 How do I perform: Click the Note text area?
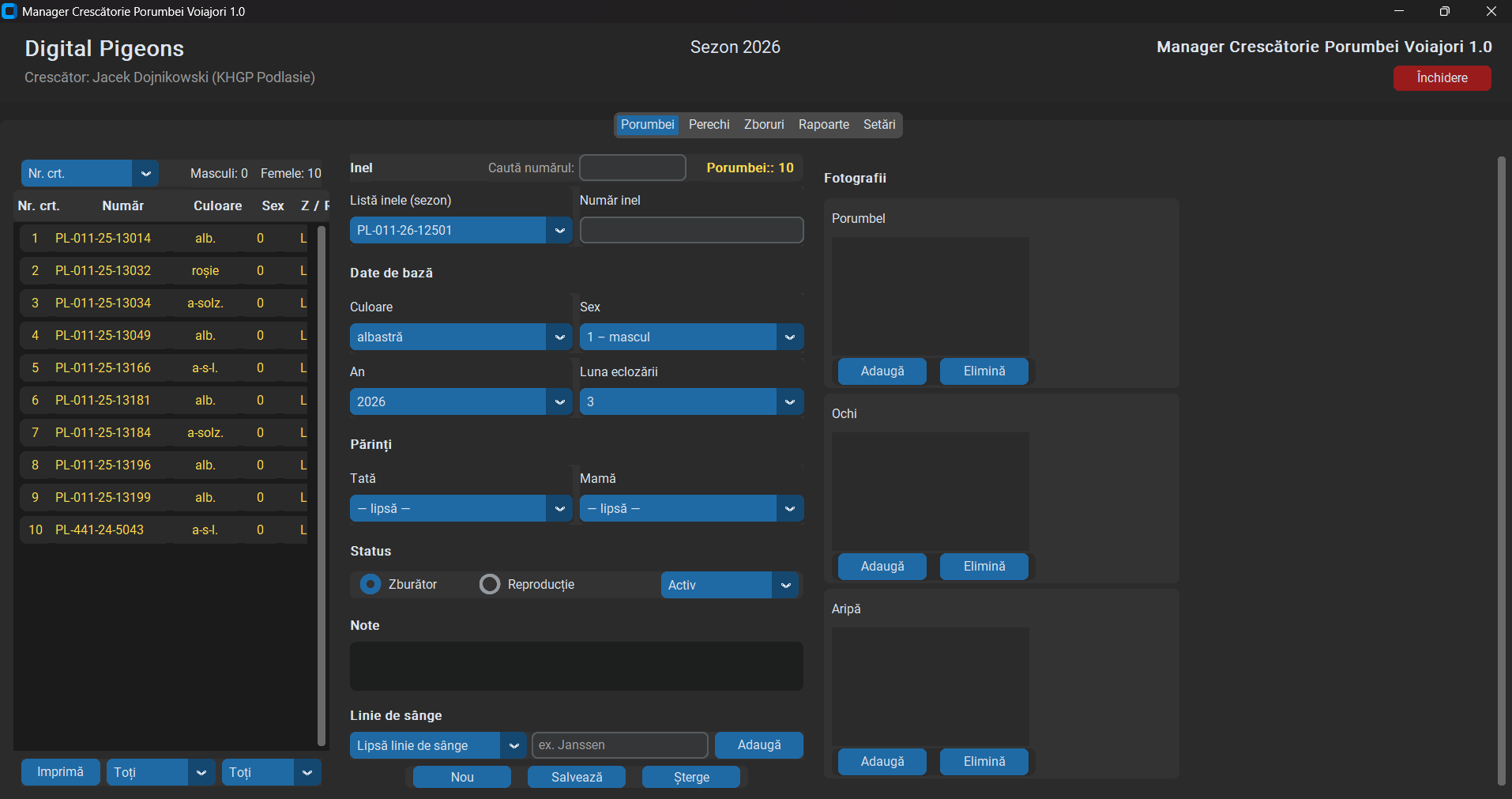point(577,665)
